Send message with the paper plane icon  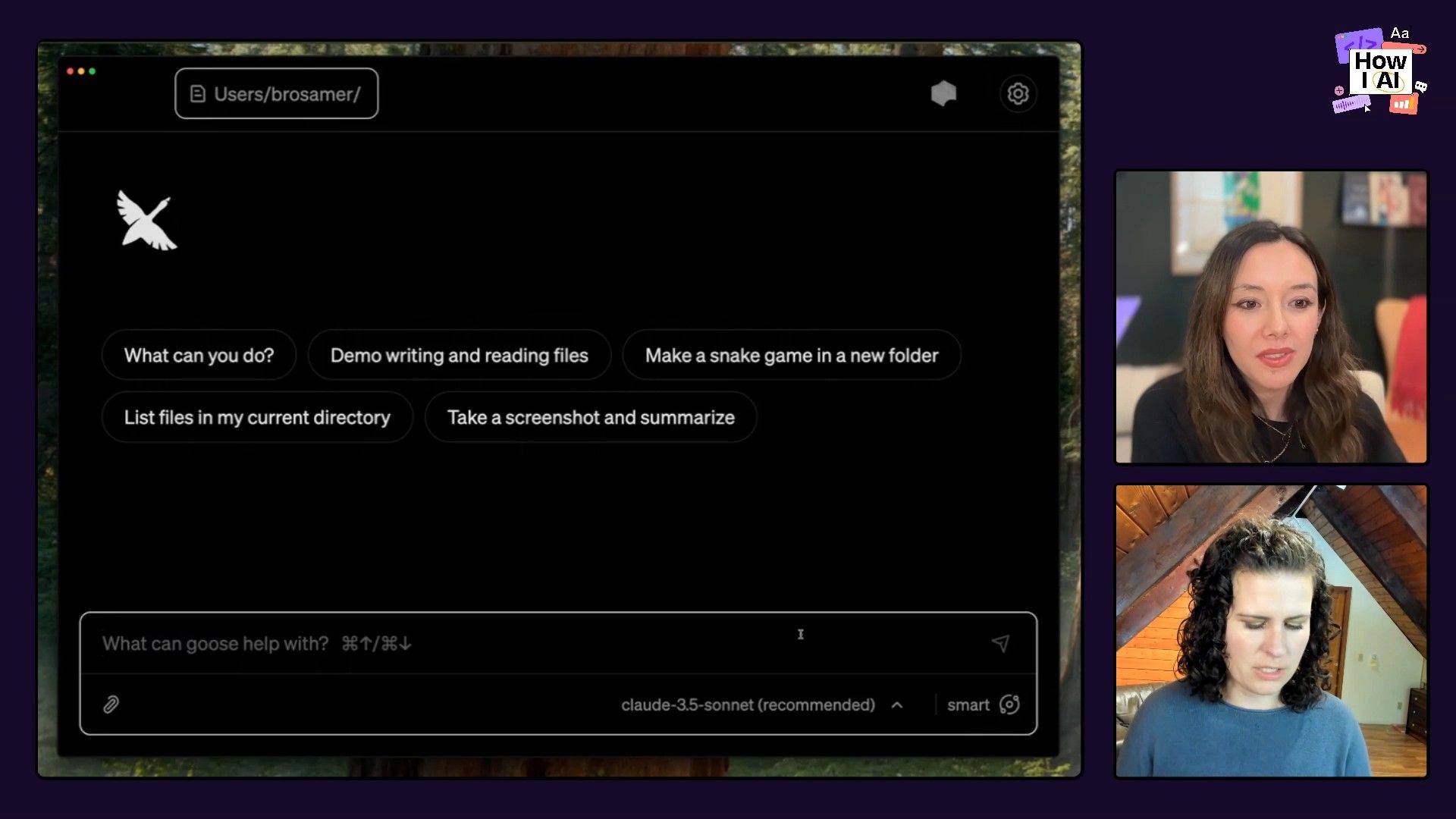[x=1000, y=643]
